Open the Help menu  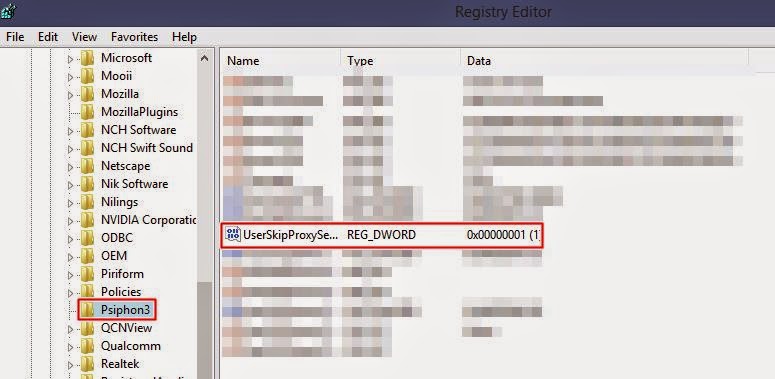184,37
